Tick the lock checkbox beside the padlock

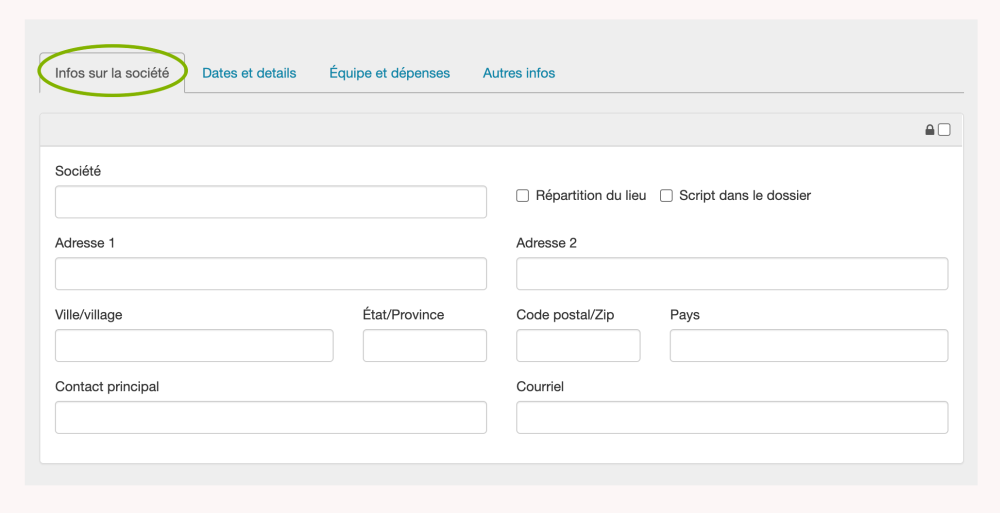944,130
